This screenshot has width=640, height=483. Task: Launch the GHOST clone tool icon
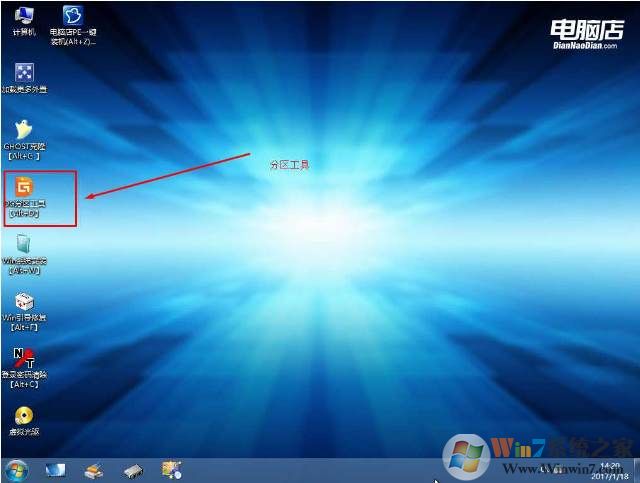(x=24, y=140)
